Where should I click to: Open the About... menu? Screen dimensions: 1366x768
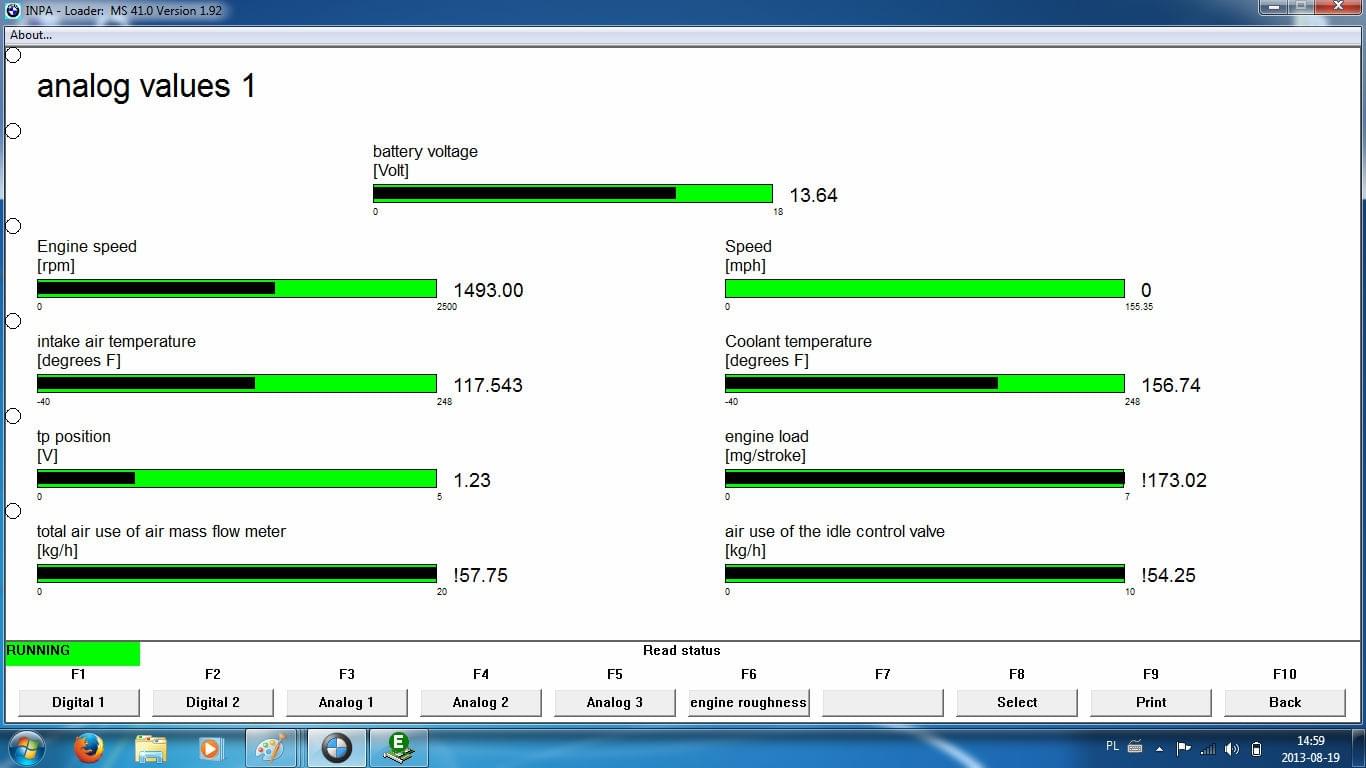click(x=31, y=35)
